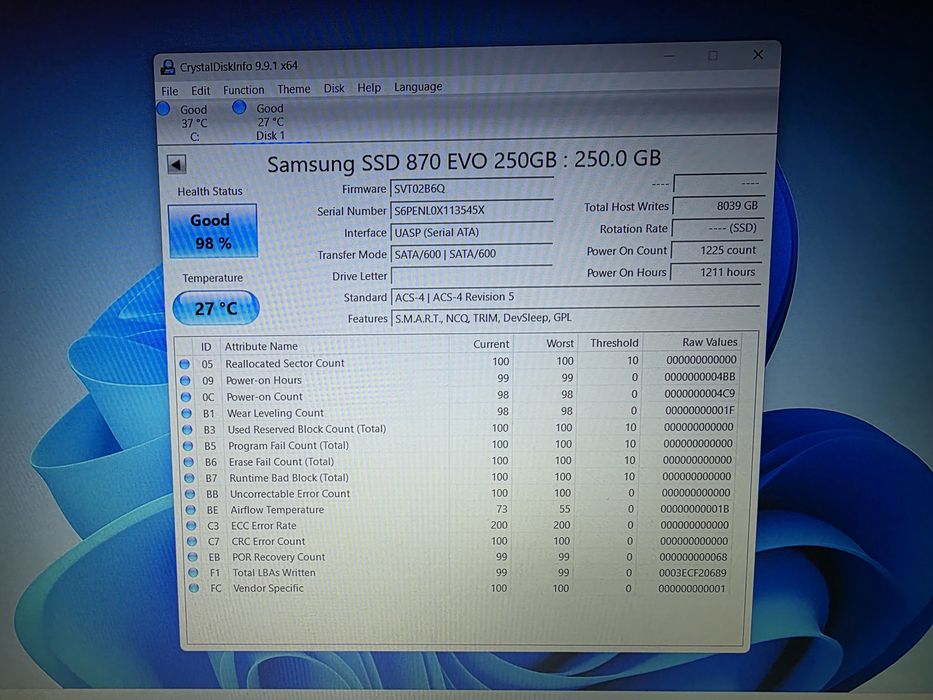Click status icon for Uncorrectable Error Count

[x=190, y=493]
